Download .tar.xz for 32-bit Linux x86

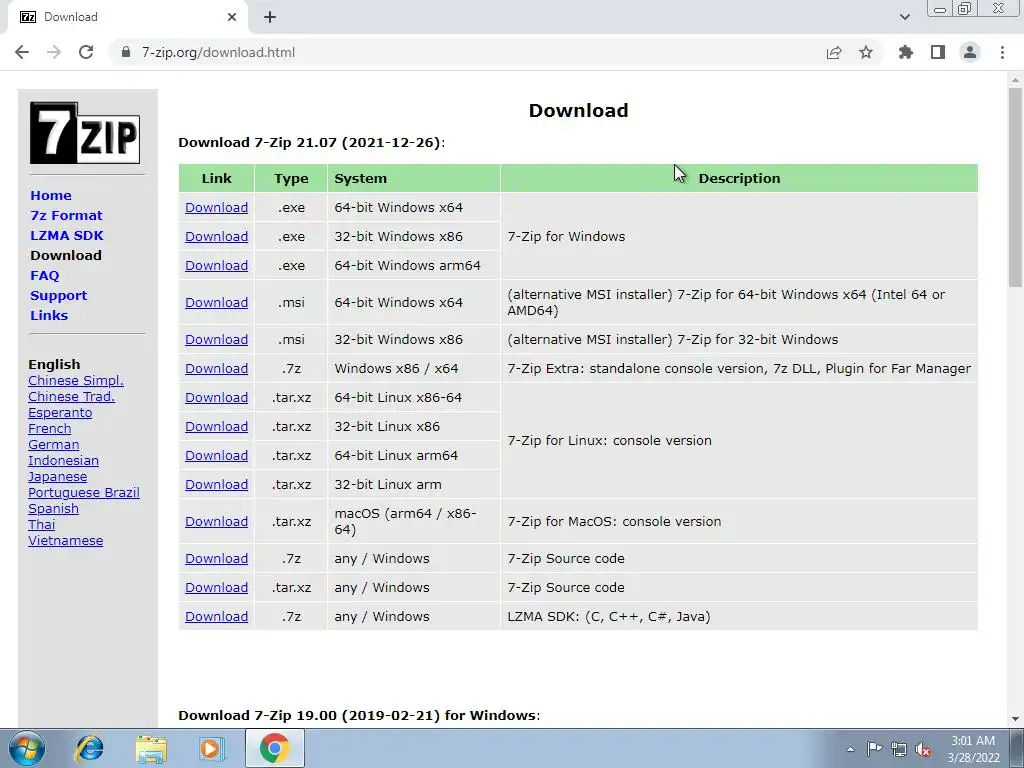(x=216, y=426)
